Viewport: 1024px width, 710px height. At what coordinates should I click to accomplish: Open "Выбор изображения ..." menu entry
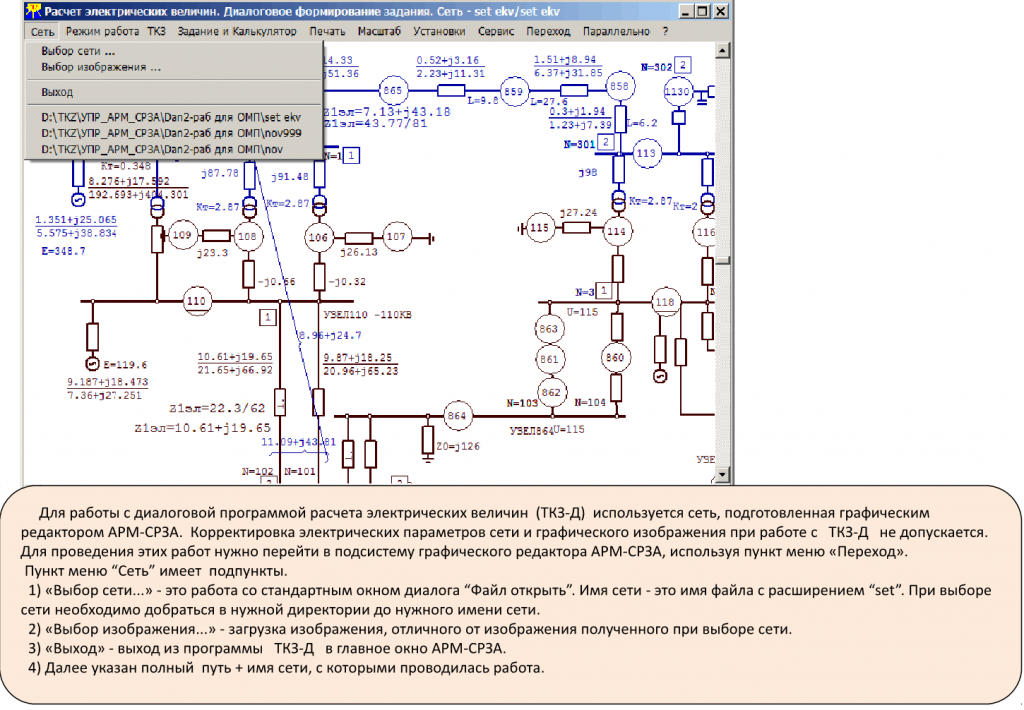100,68
